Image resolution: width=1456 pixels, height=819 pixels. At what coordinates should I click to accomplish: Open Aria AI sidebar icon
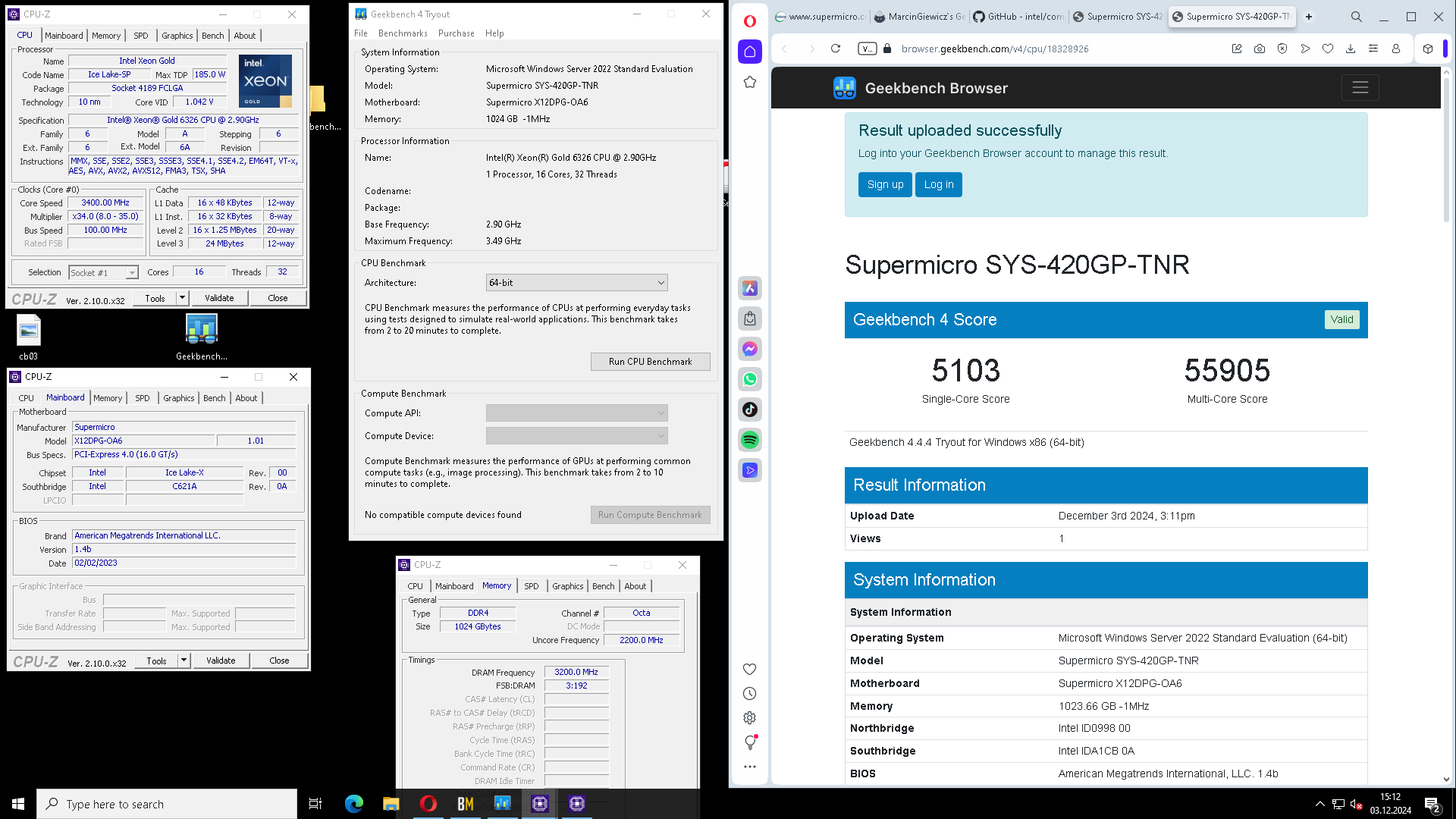tap(750, 288)
